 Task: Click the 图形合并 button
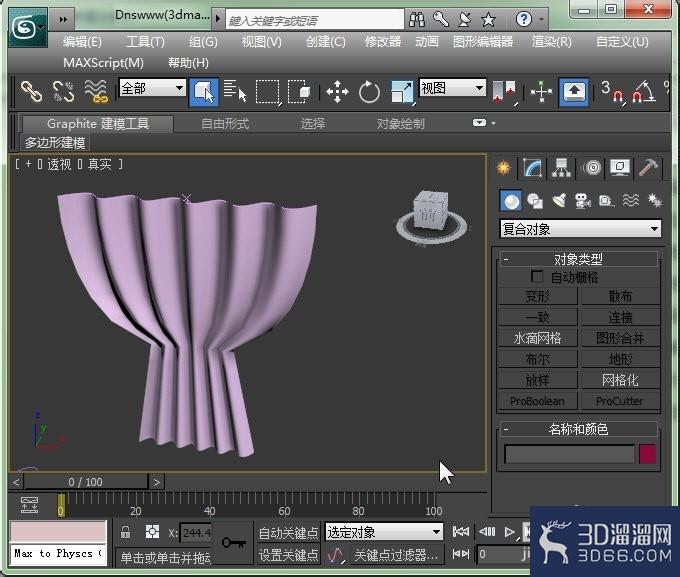(x=621, y=338)
